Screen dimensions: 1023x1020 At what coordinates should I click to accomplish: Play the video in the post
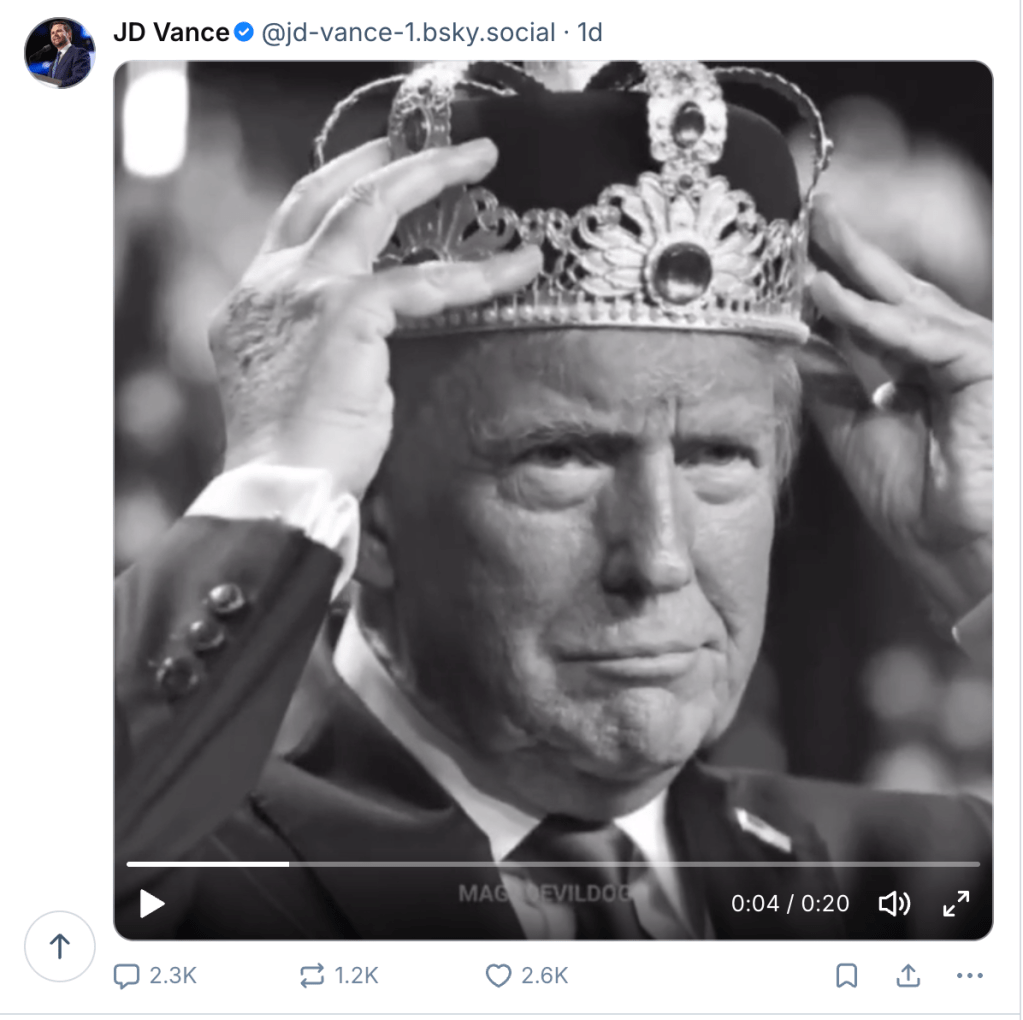tap(152, 904)
